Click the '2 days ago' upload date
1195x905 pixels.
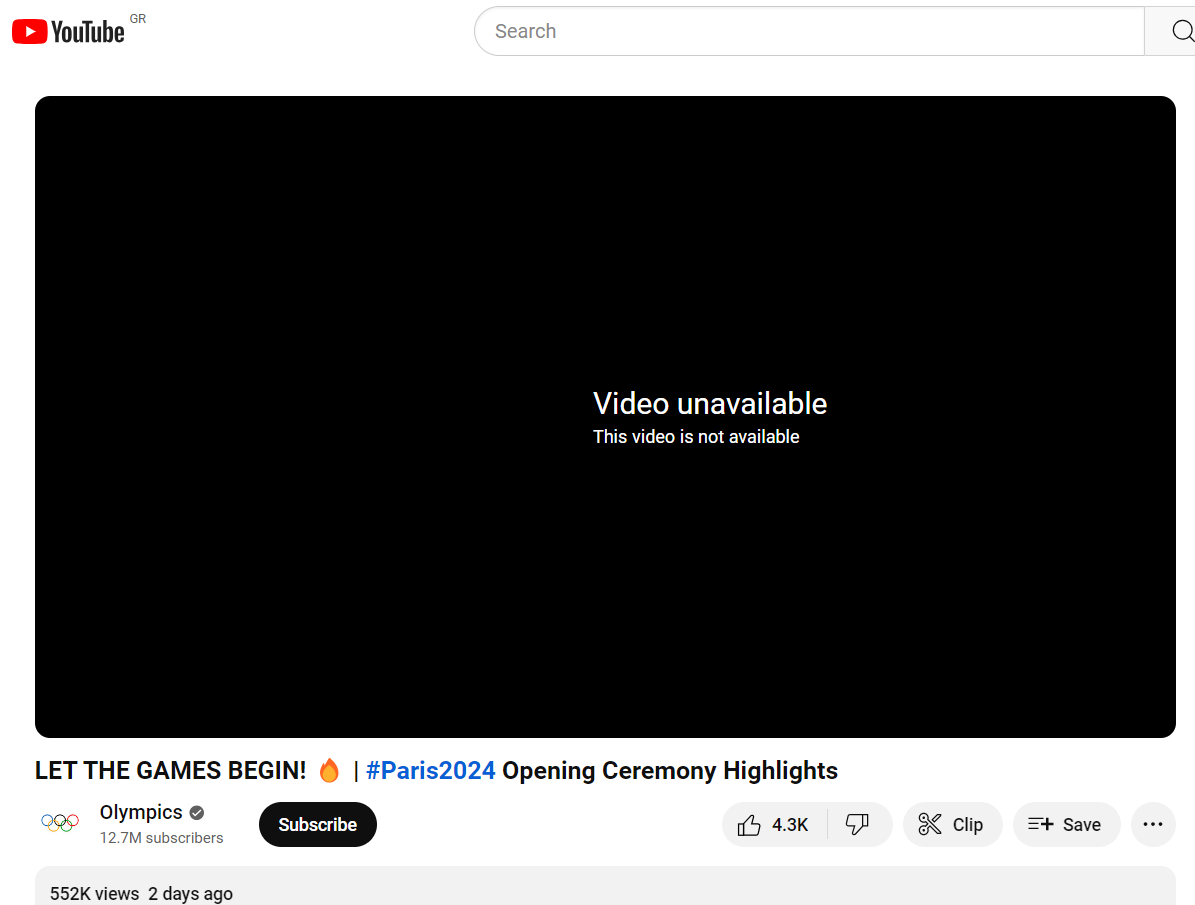[190, 894]
